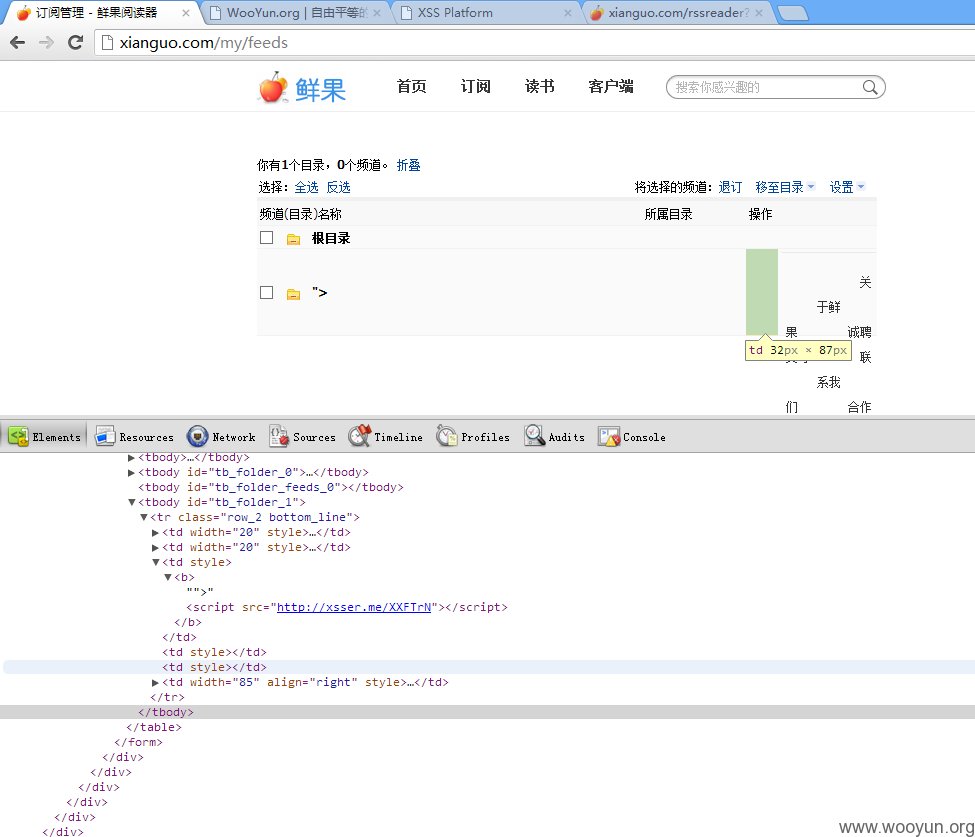Viewport: 975px width, 837px height.
Task: Click the xianguo.com/my/feeds address bar
Action: 535,42
